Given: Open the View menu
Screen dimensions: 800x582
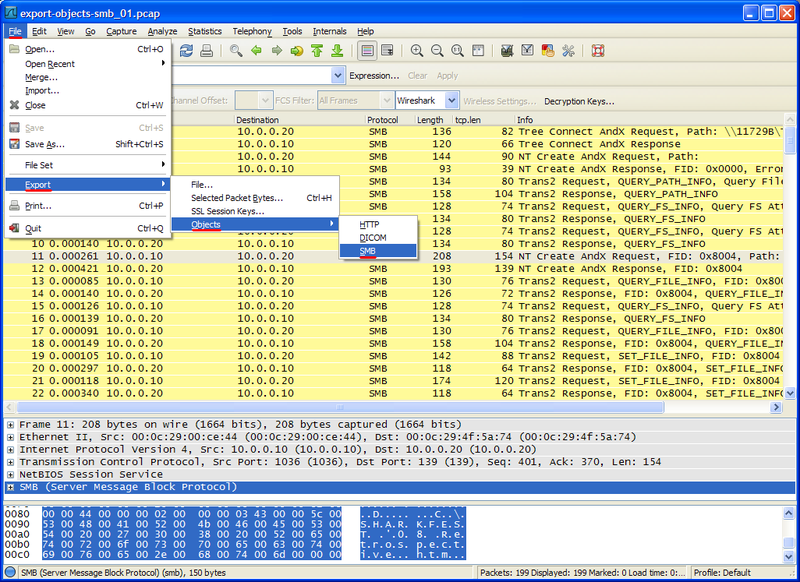Looking at the screenshot, I should click(x=65, y=31).
